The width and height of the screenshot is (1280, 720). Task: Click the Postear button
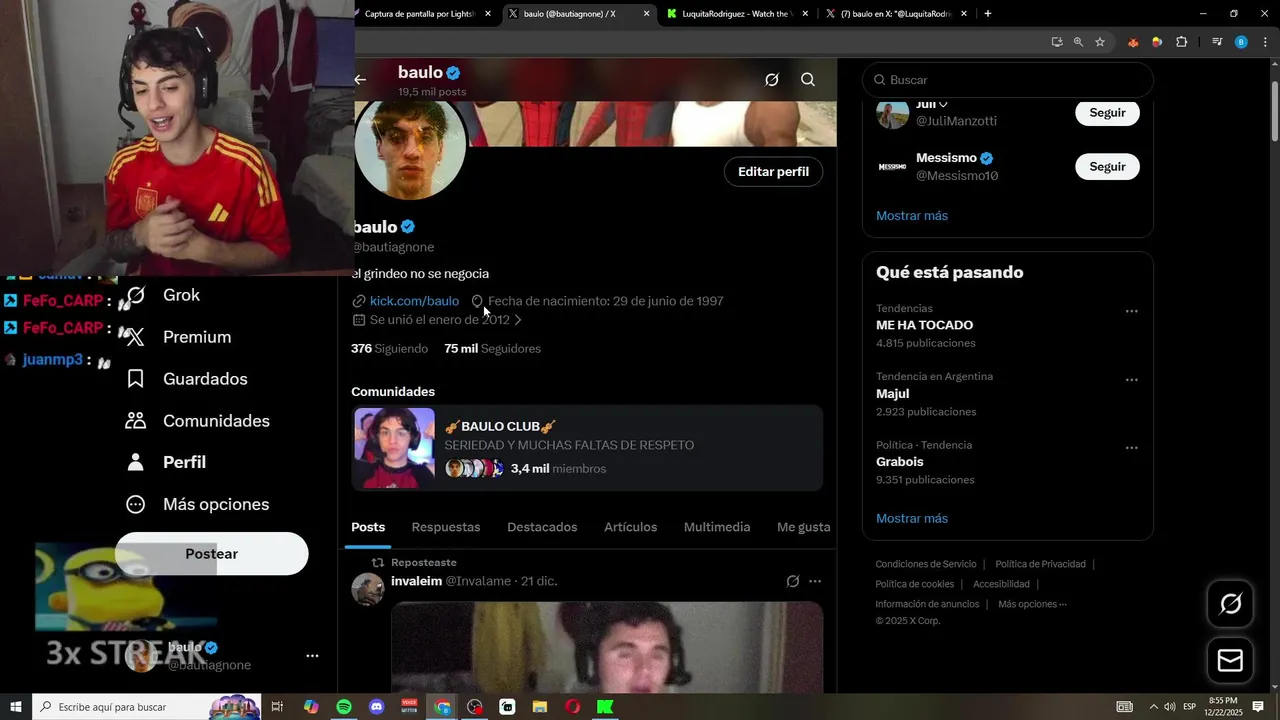pos(212,554)
